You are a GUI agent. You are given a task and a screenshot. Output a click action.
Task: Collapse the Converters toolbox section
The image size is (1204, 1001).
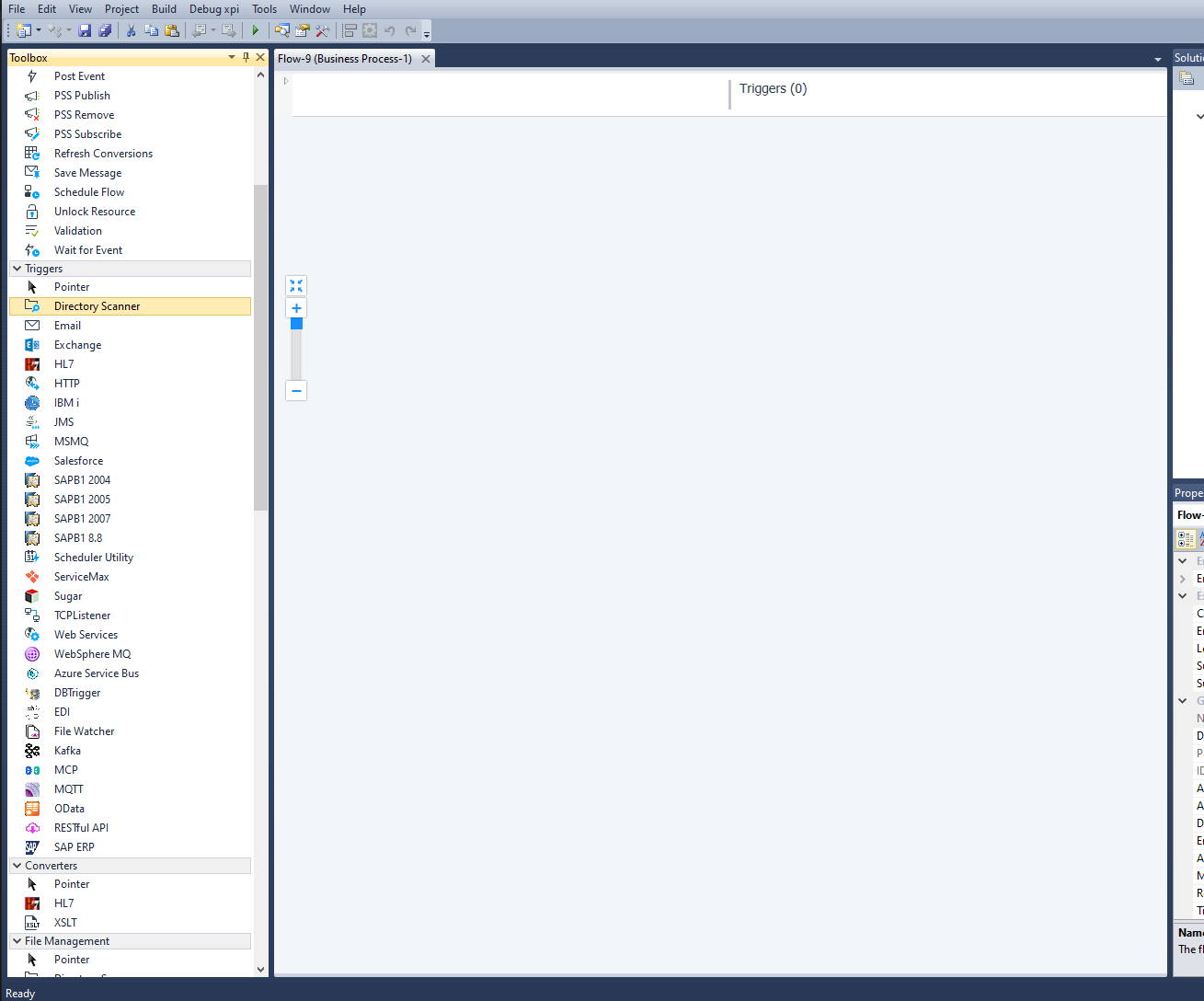17,866
